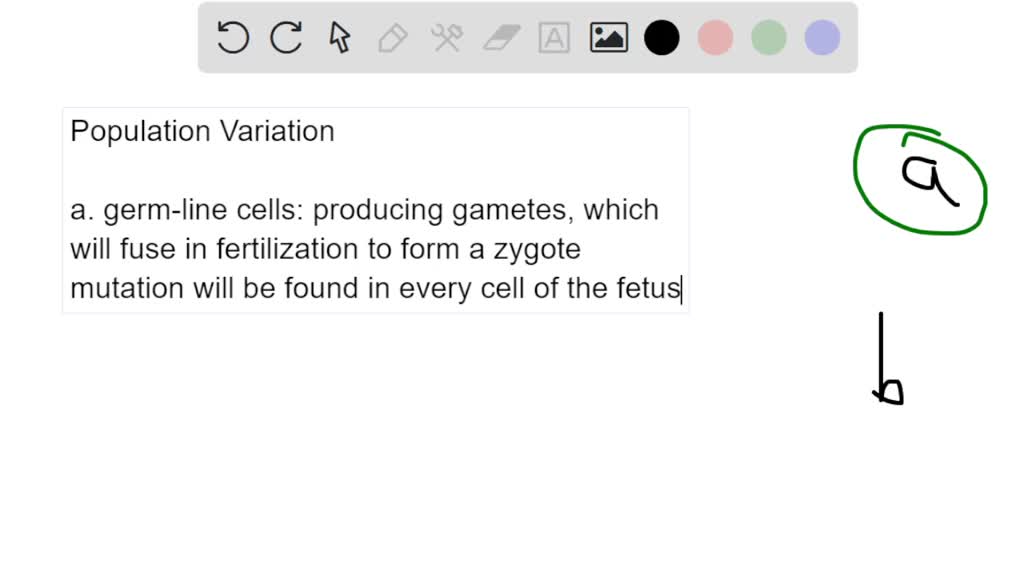Click the handwritten letter a in green circle

(930, 178)
